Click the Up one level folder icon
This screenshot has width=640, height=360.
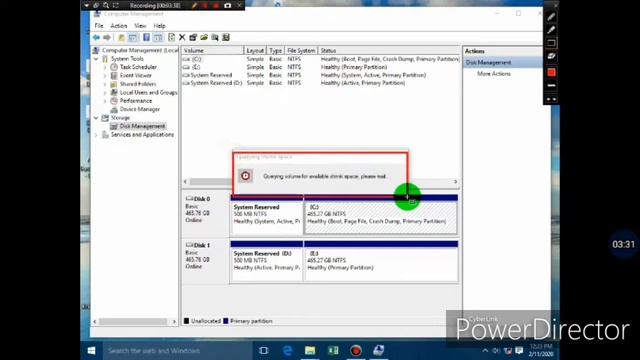point(121,38)
